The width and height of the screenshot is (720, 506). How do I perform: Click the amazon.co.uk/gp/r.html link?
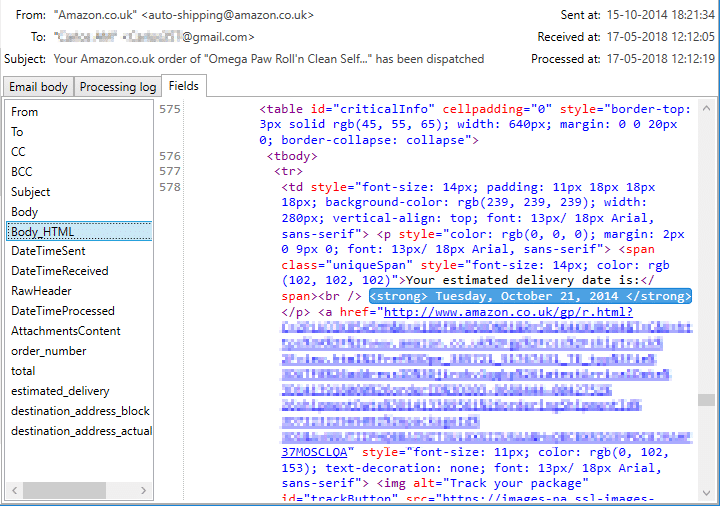click(508, 312)
